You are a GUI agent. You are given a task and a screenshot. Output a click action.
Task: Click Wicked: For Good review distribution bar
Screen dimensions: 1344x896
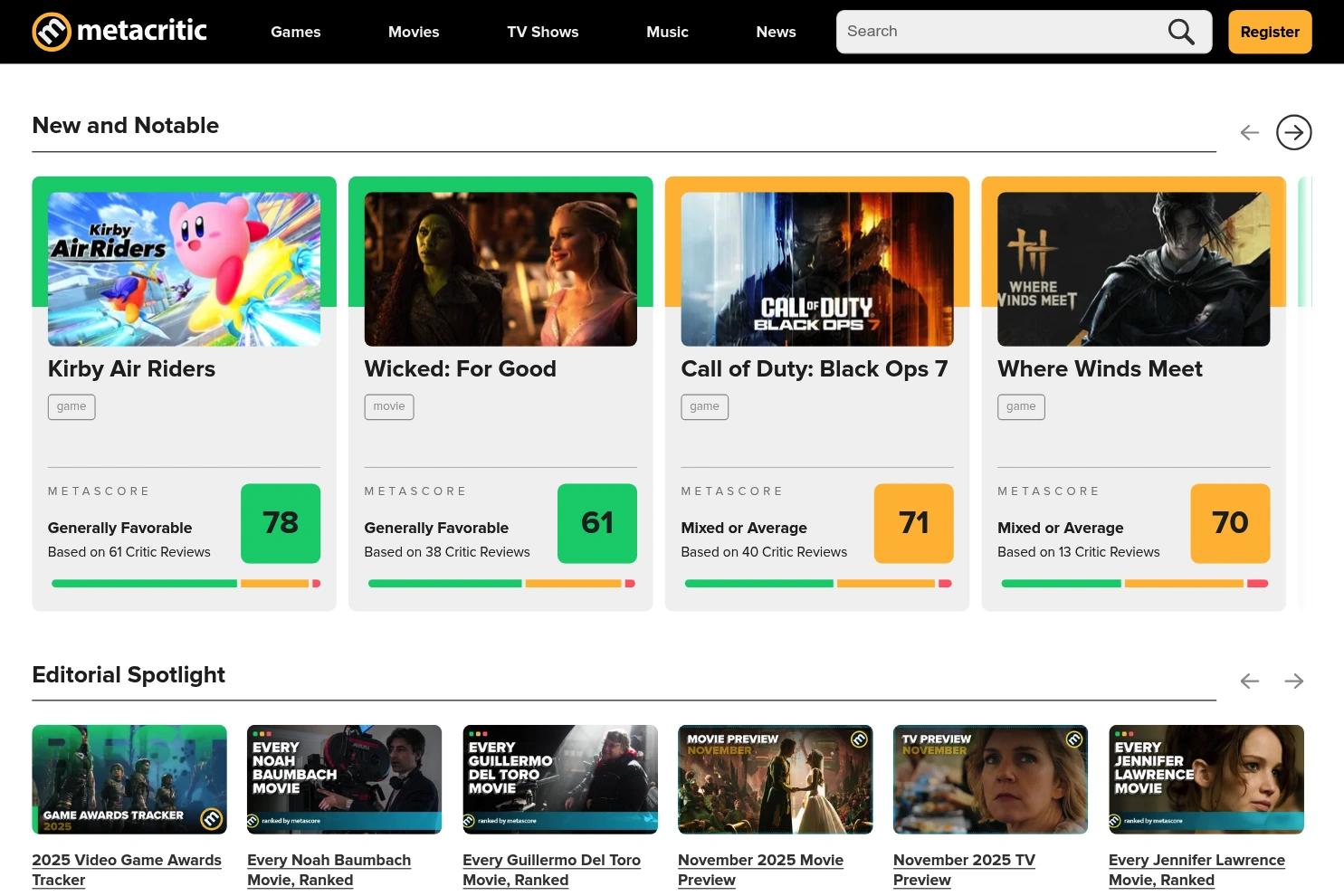tap(501, 584)
